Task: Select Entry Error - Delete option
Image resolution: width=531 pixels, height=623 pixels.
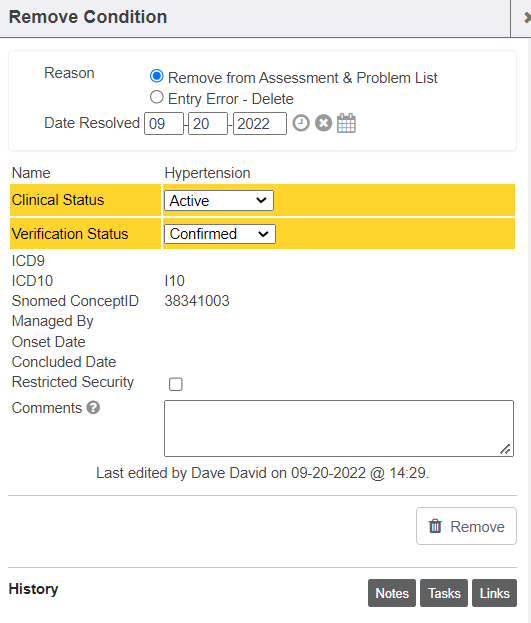Action: 157,97
